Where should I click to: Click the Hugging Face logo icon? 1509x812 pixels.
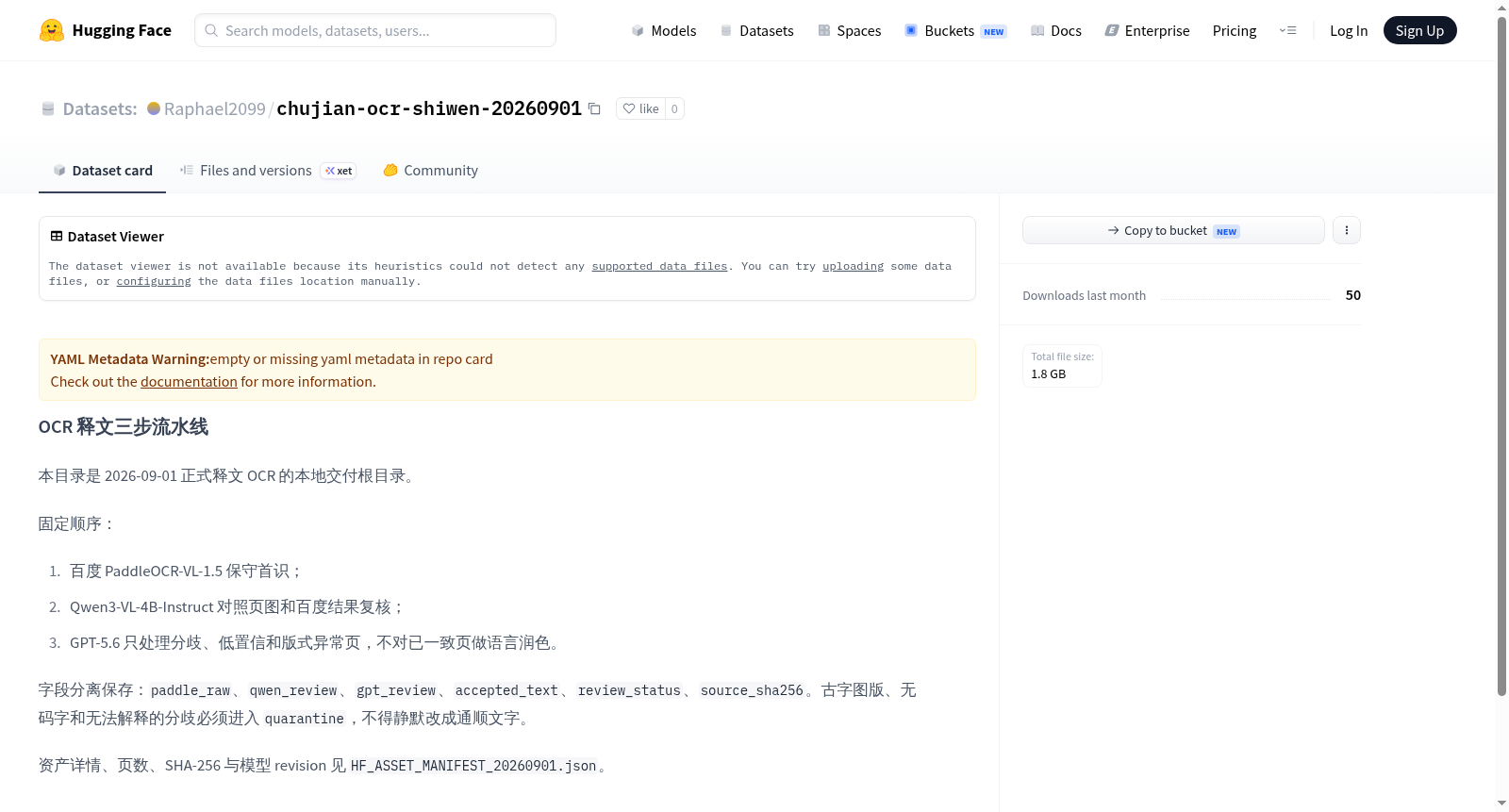coord(52,30)
